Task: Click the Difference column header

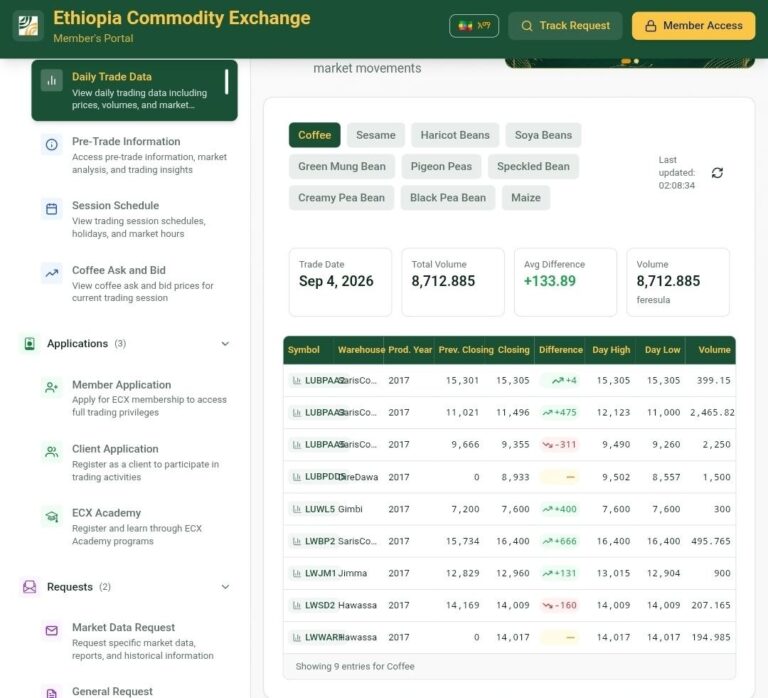Action: click(x=561, y=350)
